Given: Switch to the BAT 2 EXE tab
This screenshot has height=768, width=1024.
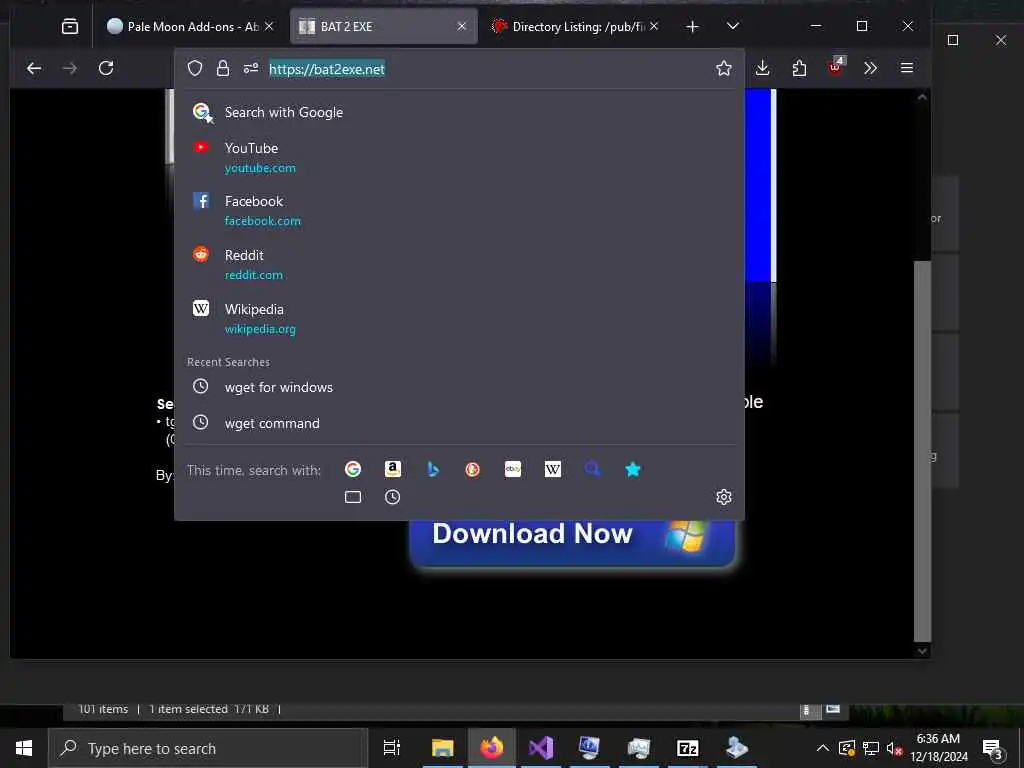Looking at the screenshot, I should coord(383,26).
